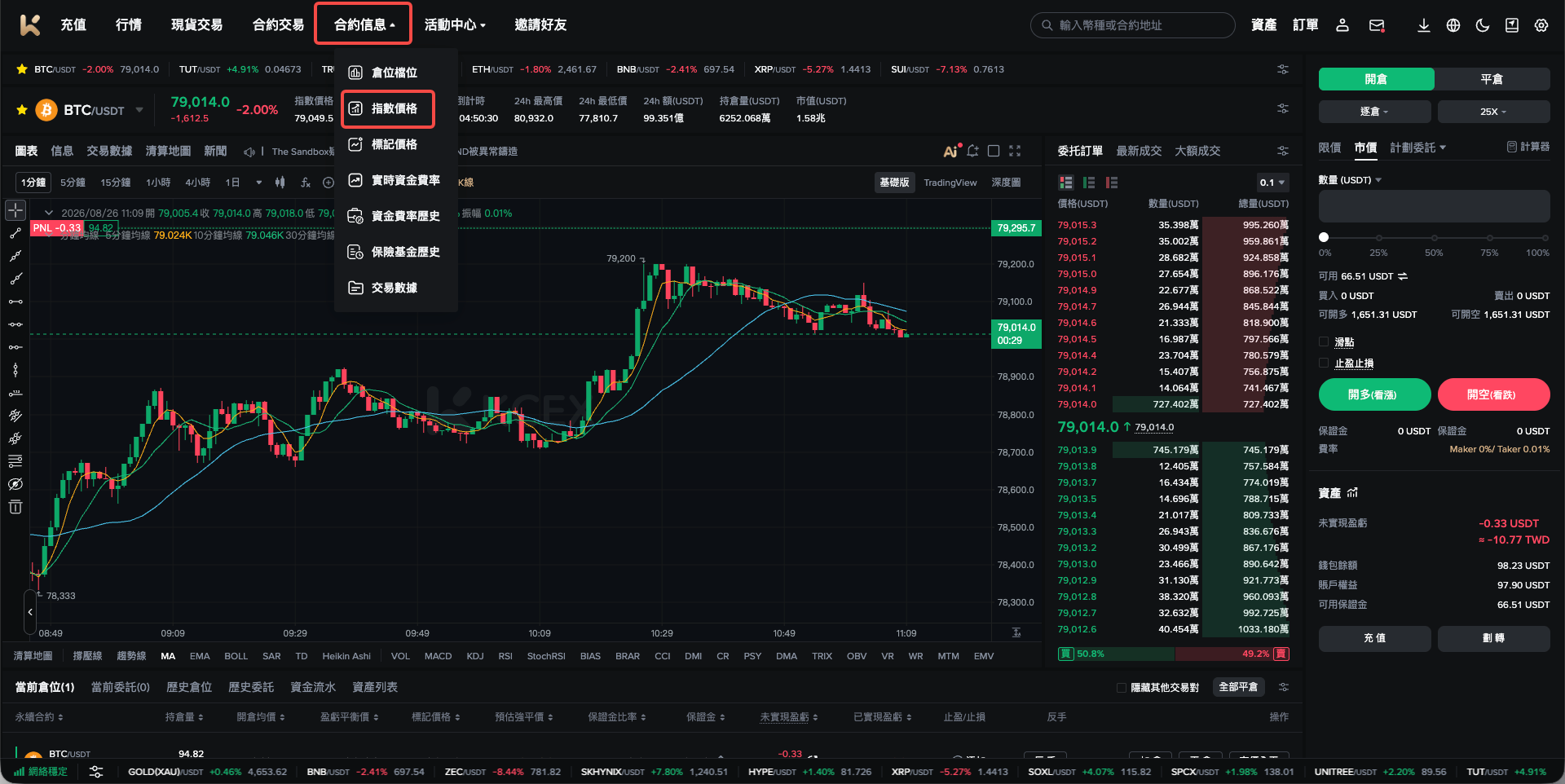Image resolution: width=1565 pixels, height=784 pixels.
Task: Enable the 滑點 checkbox
Action: point(1324,342)
